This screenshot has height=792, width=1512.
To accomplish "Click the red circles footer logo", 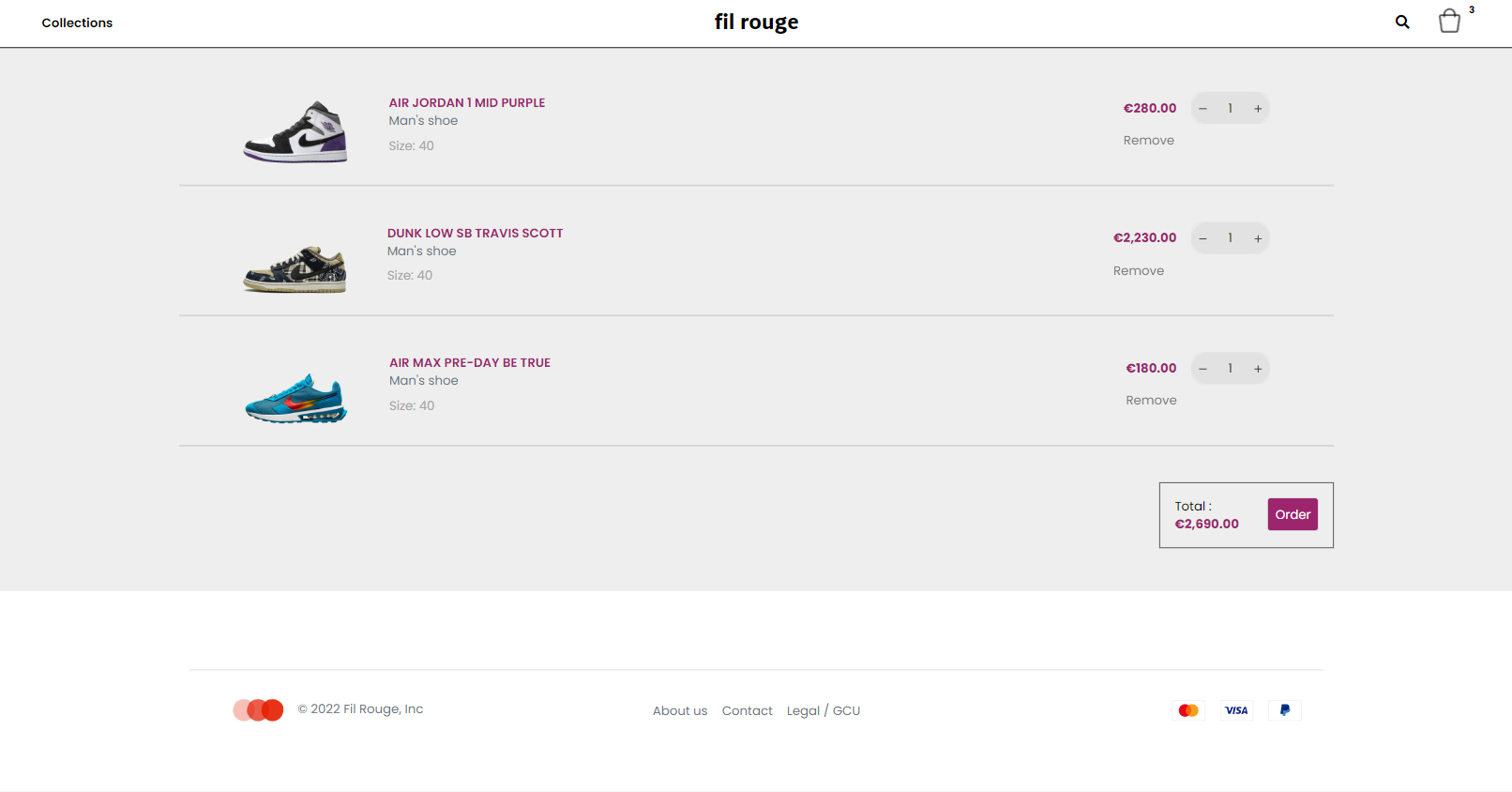I will 258,710.
